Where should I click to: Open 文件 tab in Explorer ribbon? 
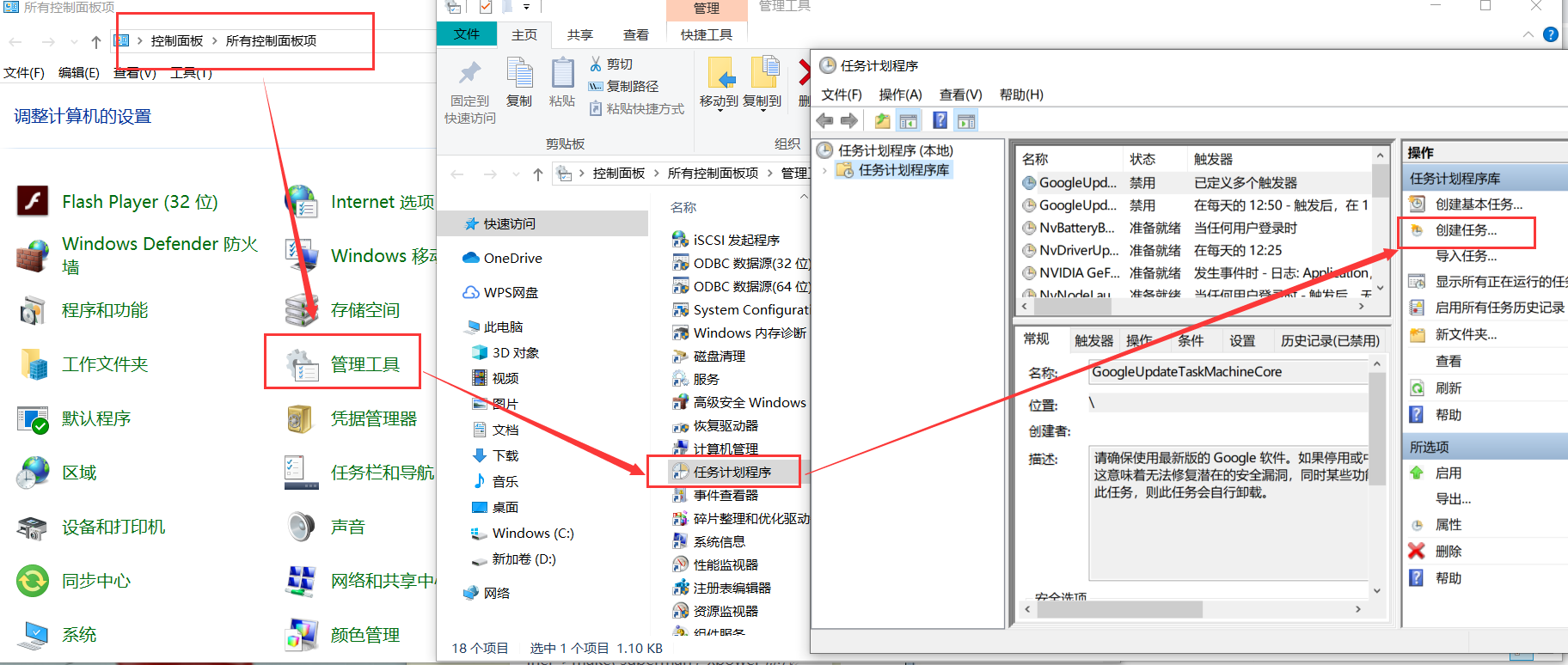(467, 34)
